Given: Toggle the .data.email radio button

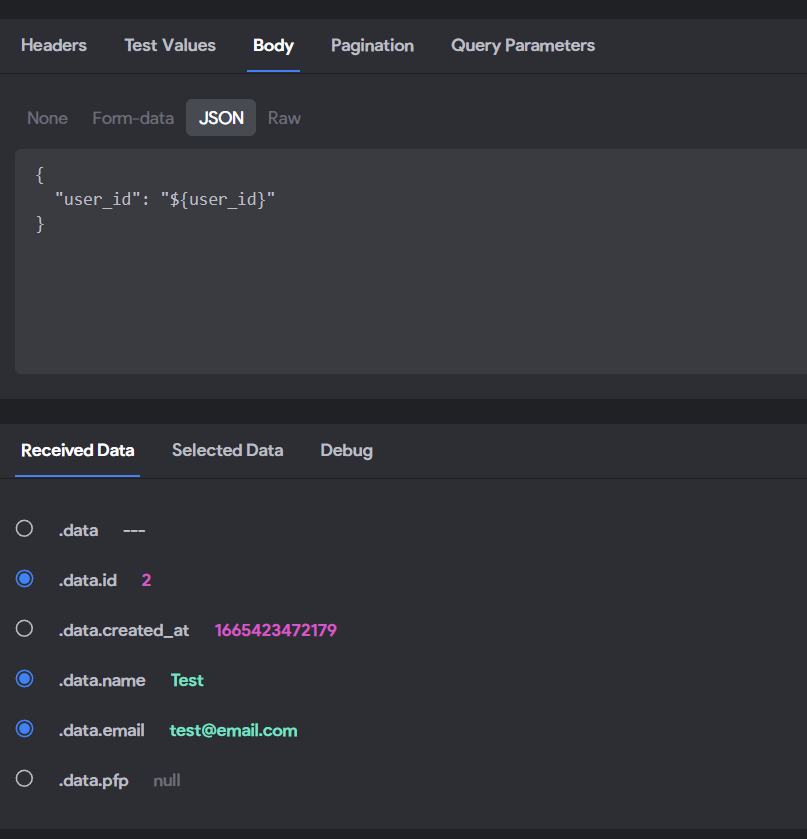Looking at the screenshot, I should pos(25,729).
